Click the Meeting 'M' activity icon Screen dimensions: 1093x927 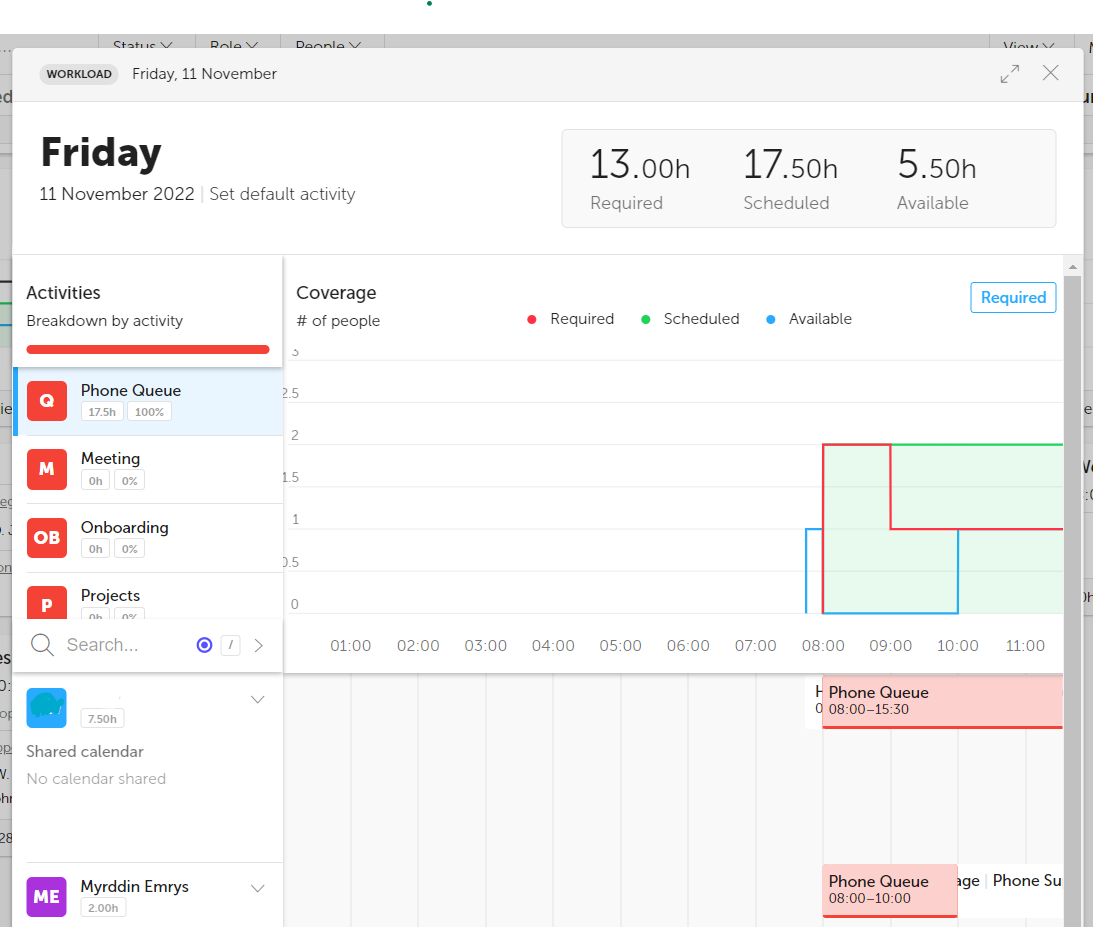pyautogui.click(x=47, y=469)
